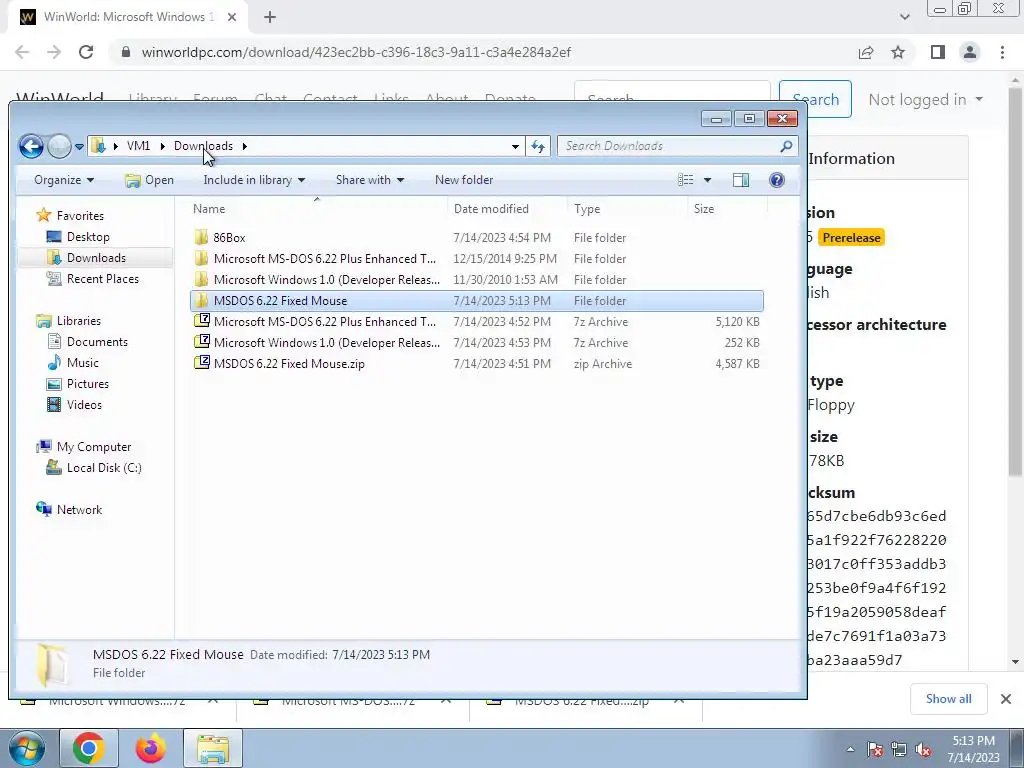Open Chrome three-dot menu

coord(1002,52)
